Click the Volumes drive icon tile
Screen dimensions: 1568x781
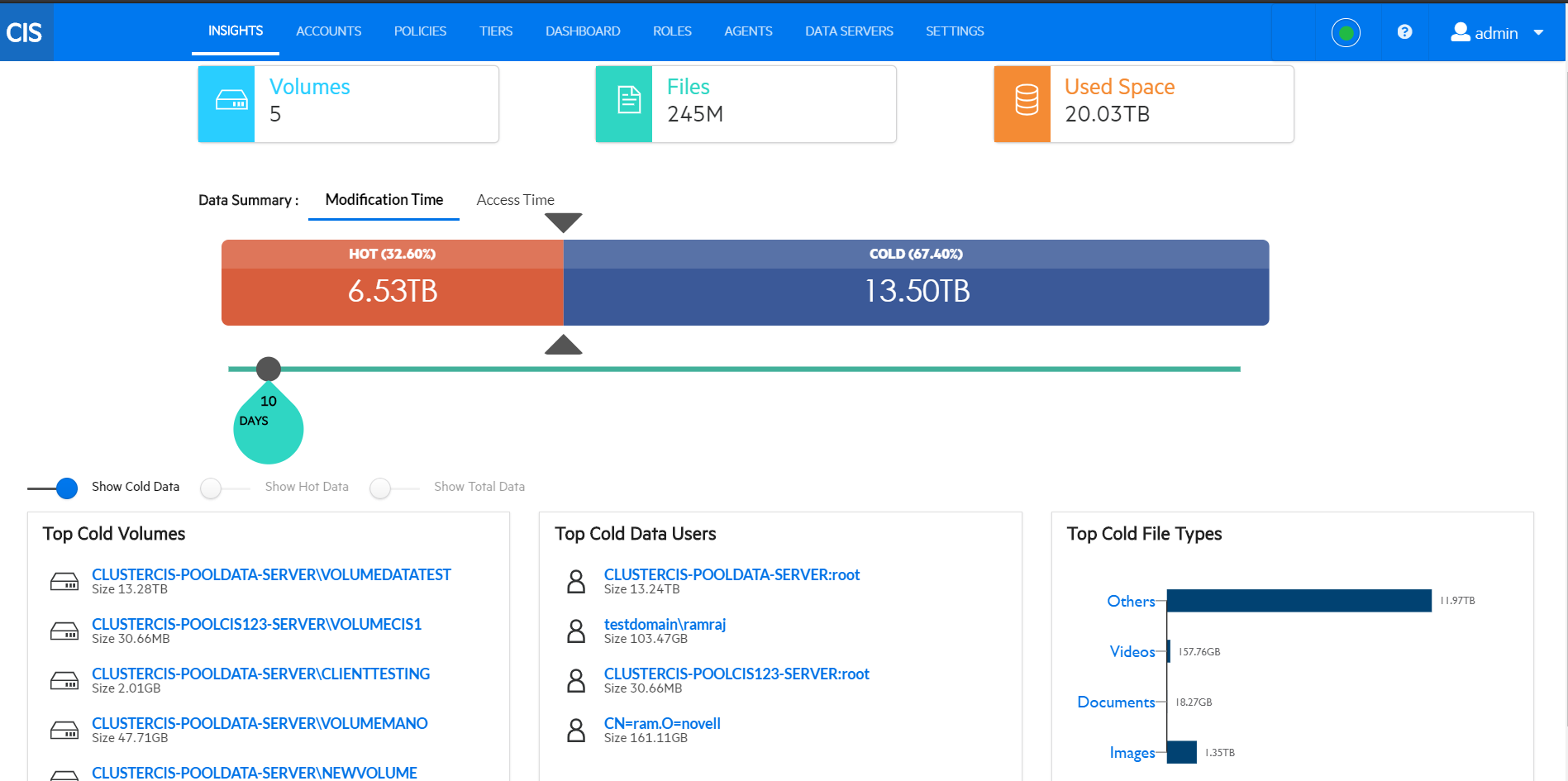point(226,104)
